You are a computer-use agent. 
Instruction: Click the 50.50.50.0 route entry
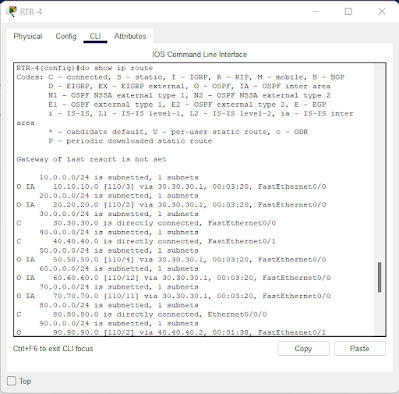[171, 260]
